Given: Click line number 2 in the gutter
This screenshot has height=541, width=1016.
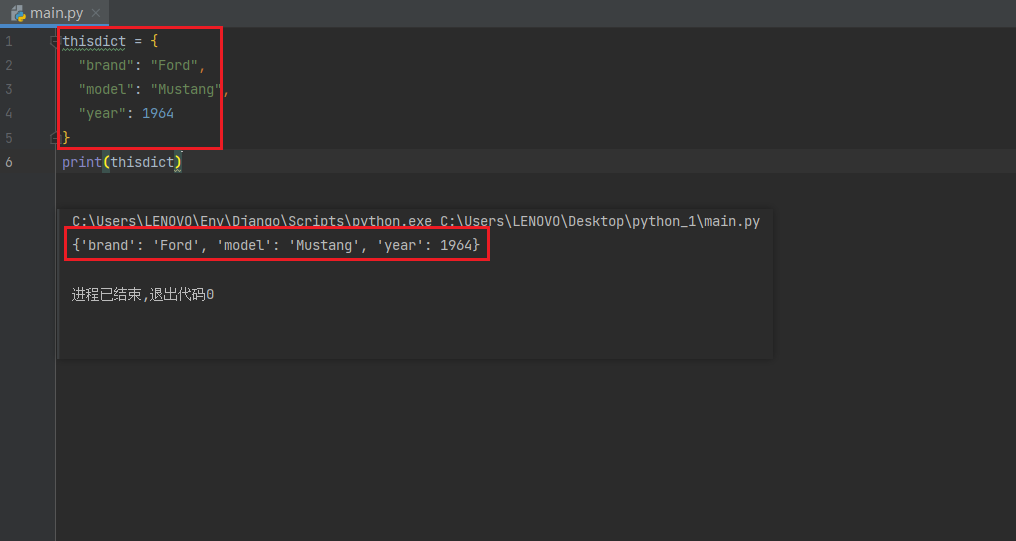Looking at the screenshot, I should click(8, 65).
